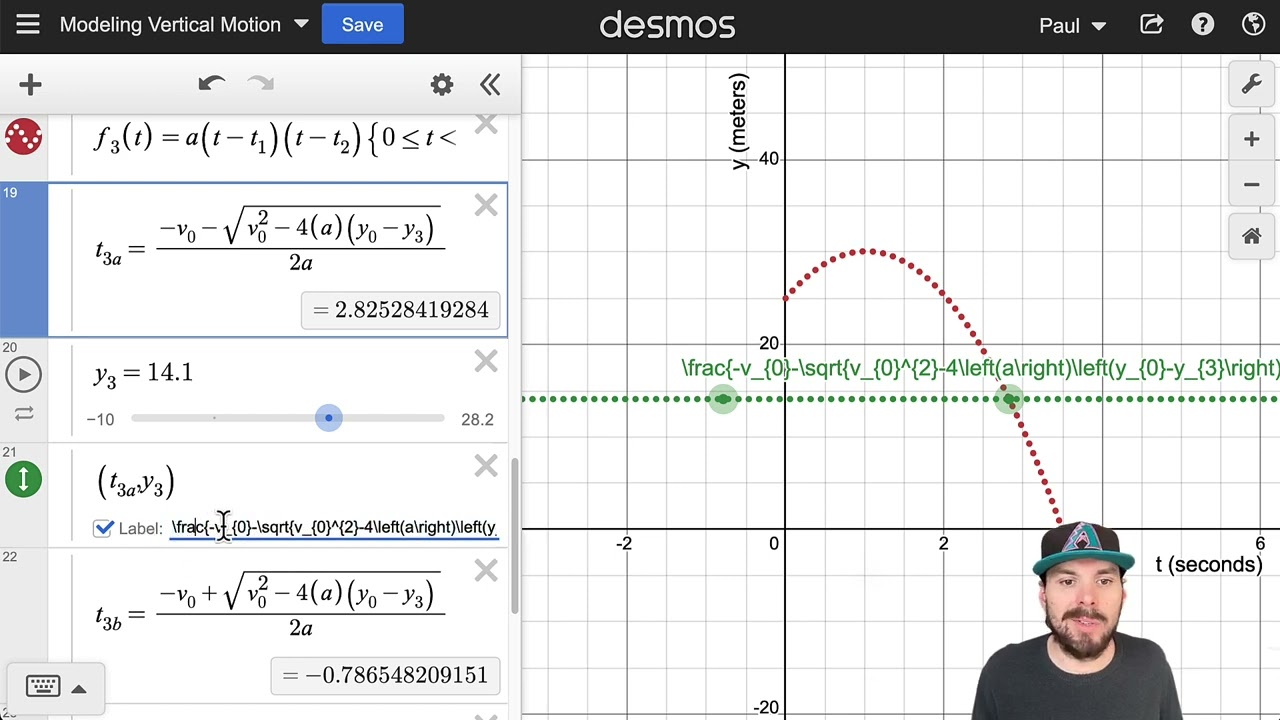Redo the last action
The width and height of the screenshot is (1280, 720).
coord(260,85)
